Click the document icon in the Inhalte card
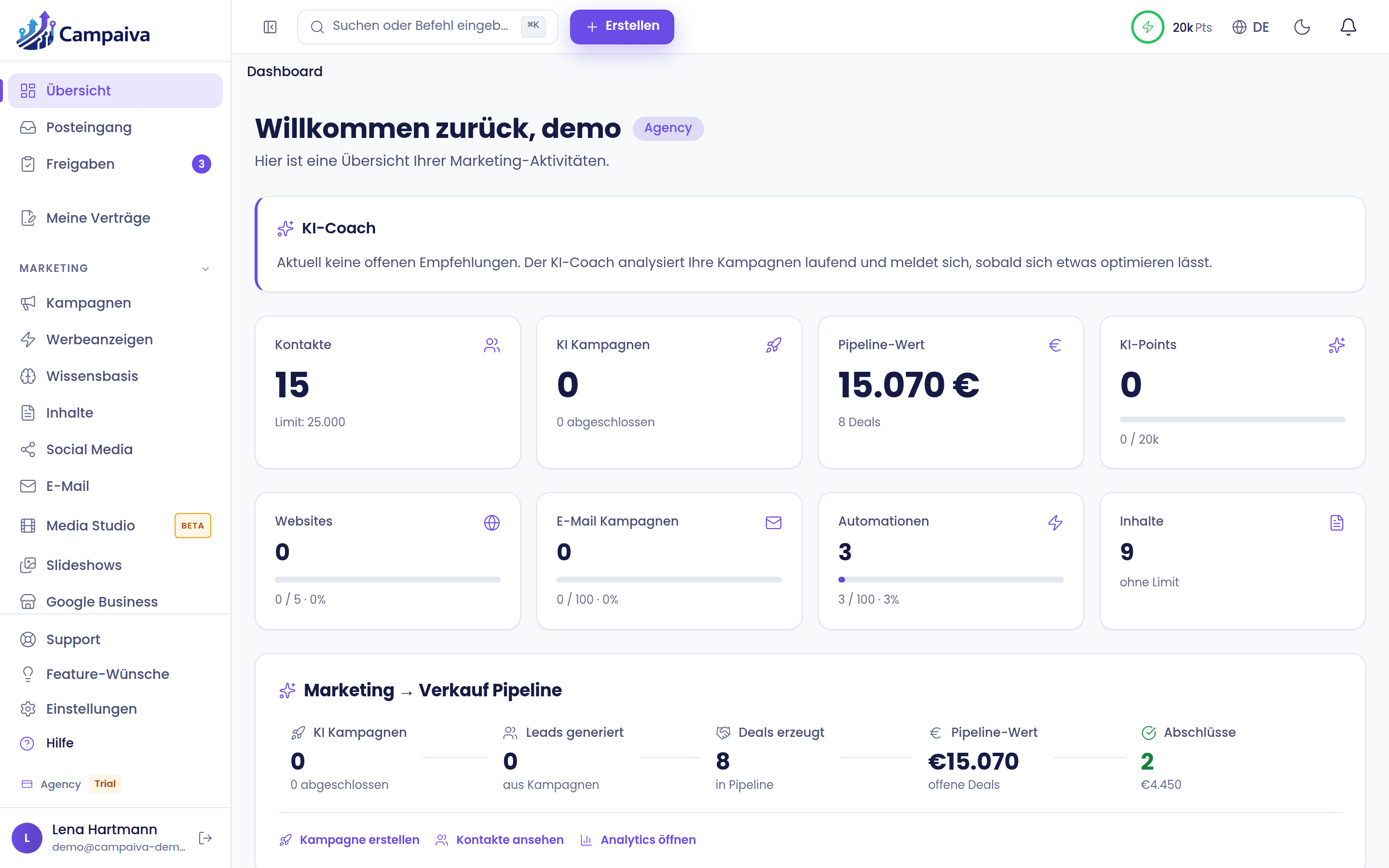 1337,522
